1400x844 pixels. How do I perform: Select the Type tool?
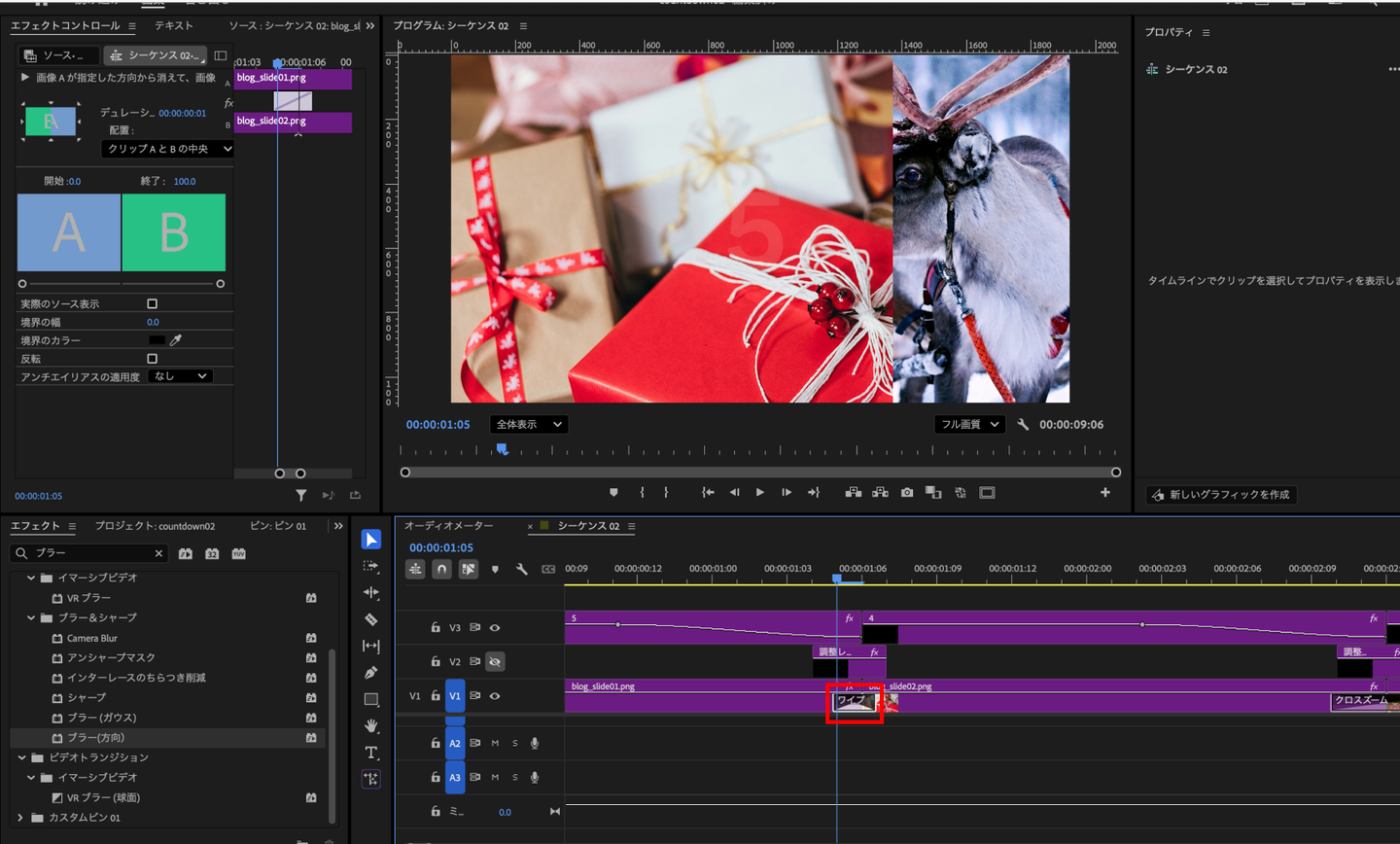370,753
